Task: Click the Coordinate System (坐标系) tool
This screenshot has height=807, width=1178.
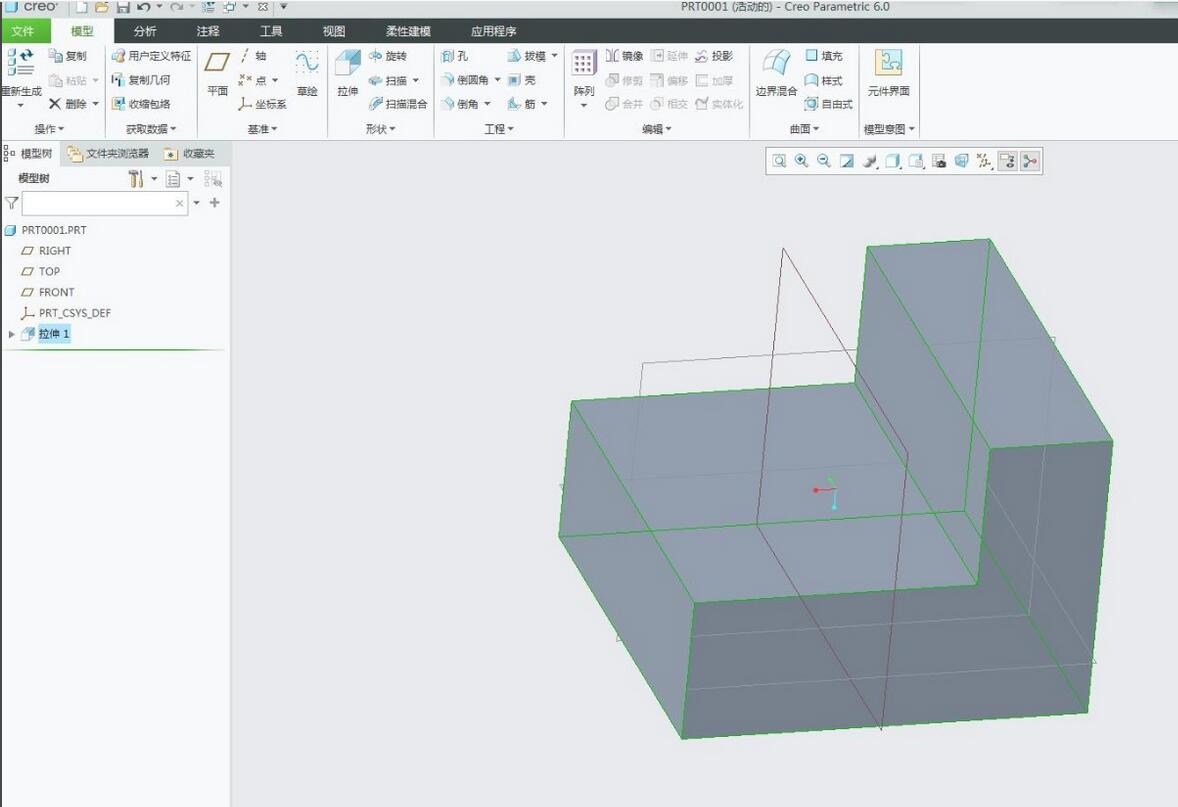Action: tap(262, 104)
